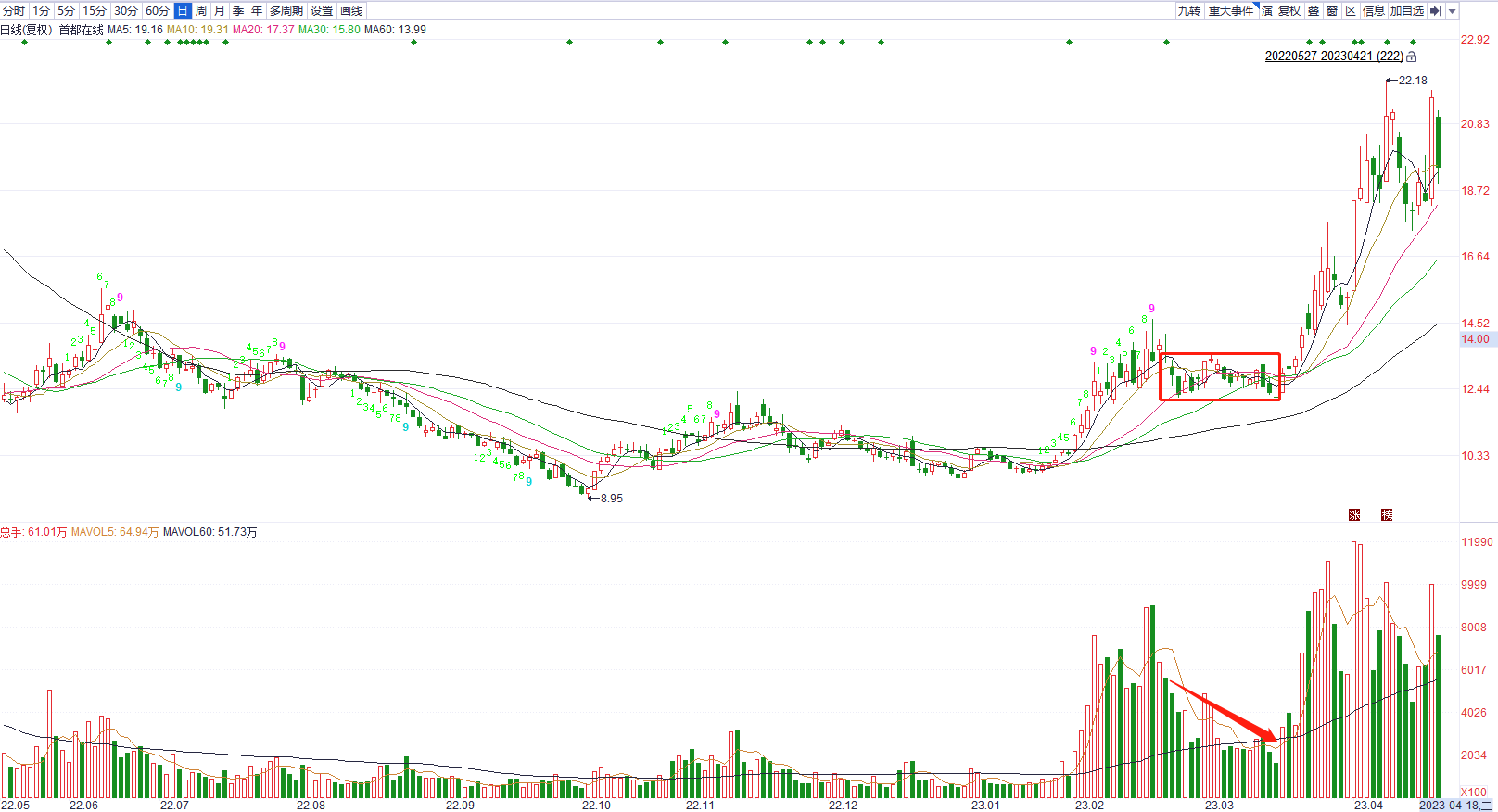The width and height of the screenshot is (1498, 812).
Task: Open the 年 yearly chart
Action: (x=257, y=11)
